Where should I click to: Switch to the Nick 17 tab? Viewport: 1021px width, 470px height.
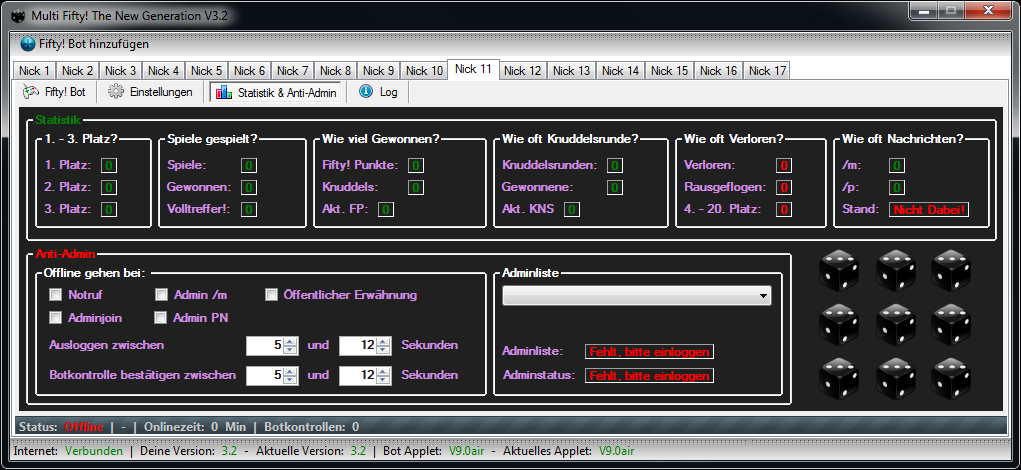point(768,71)
